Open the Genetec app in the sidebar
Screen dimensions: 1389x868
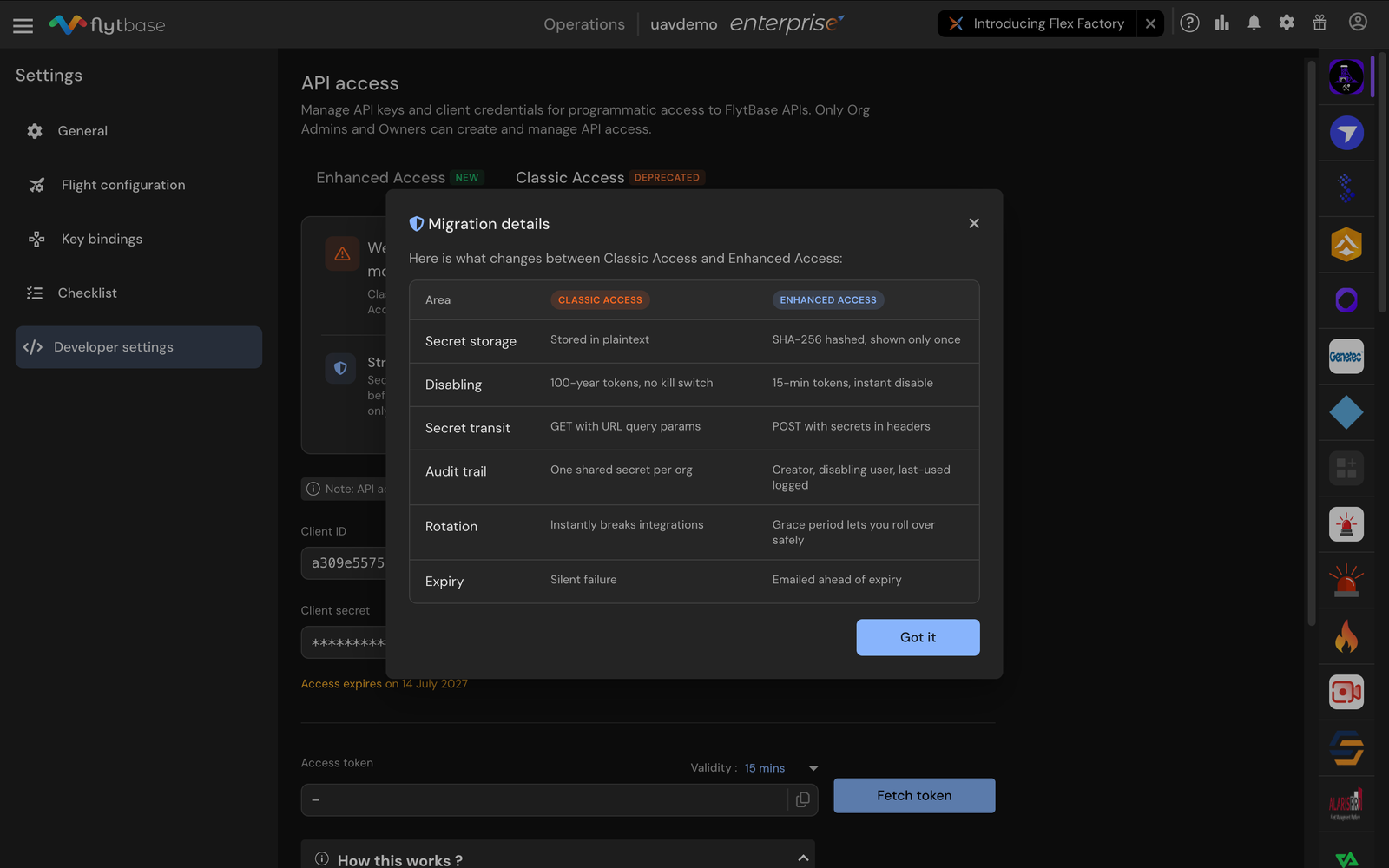1346,357
